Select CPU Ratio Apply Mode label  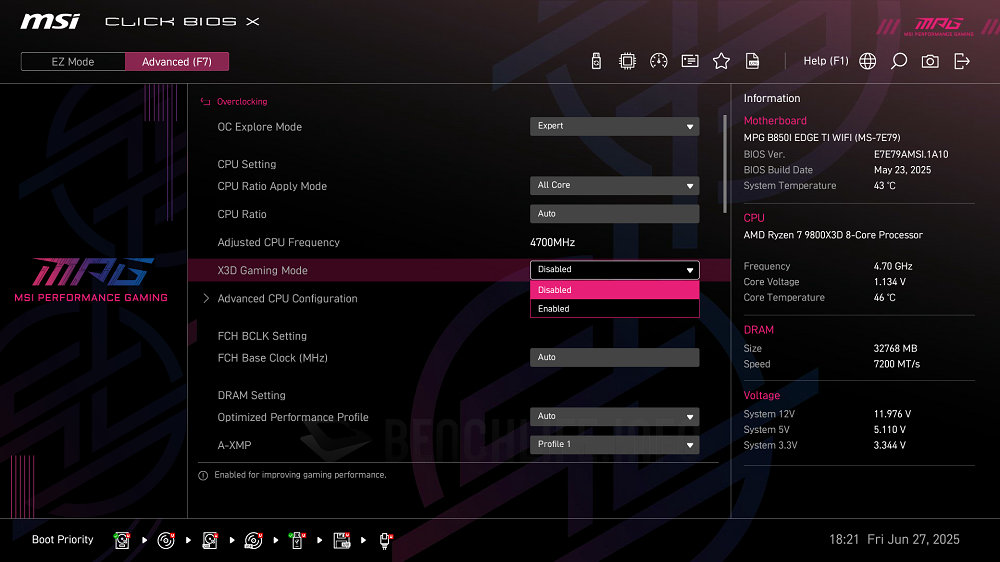[272, 186]
